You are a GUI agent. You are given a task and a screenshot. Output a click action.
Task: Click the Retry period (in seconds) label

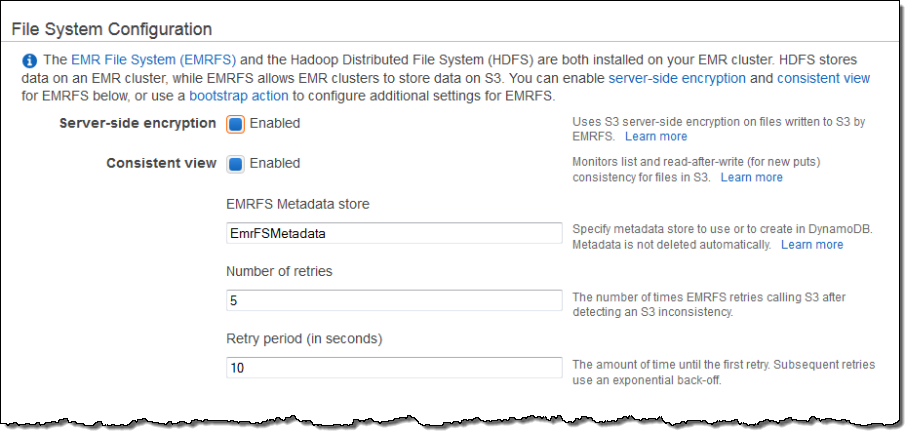point(304,338)
